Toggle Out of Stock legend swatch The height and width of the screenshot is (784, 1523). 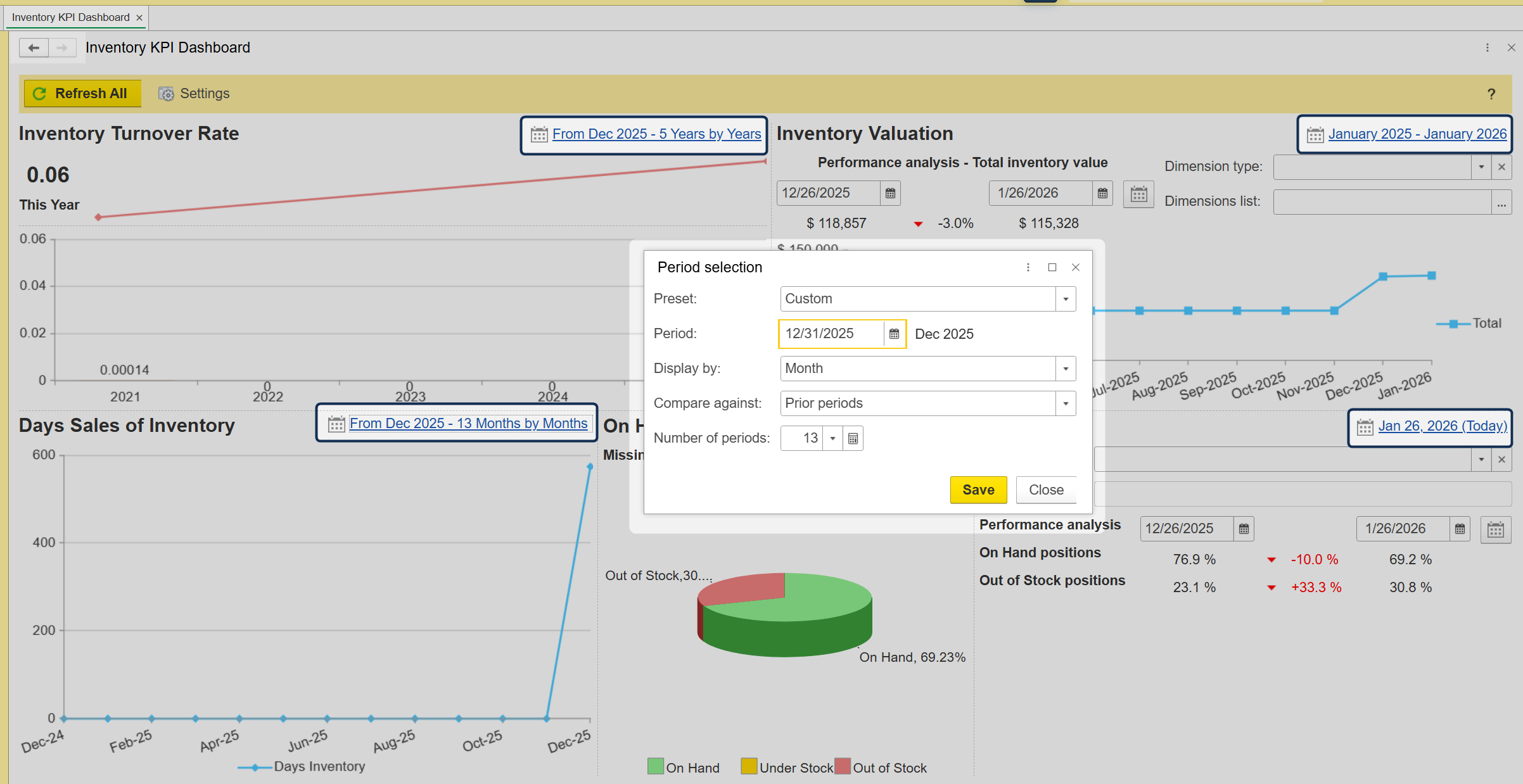tap(842, 766)
